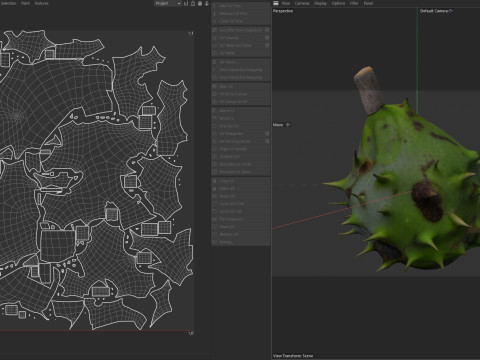Image resolution: width=480 pixels, height=360 pixels.
Task: Apply Boundary to Square
Action: point(240,172)
